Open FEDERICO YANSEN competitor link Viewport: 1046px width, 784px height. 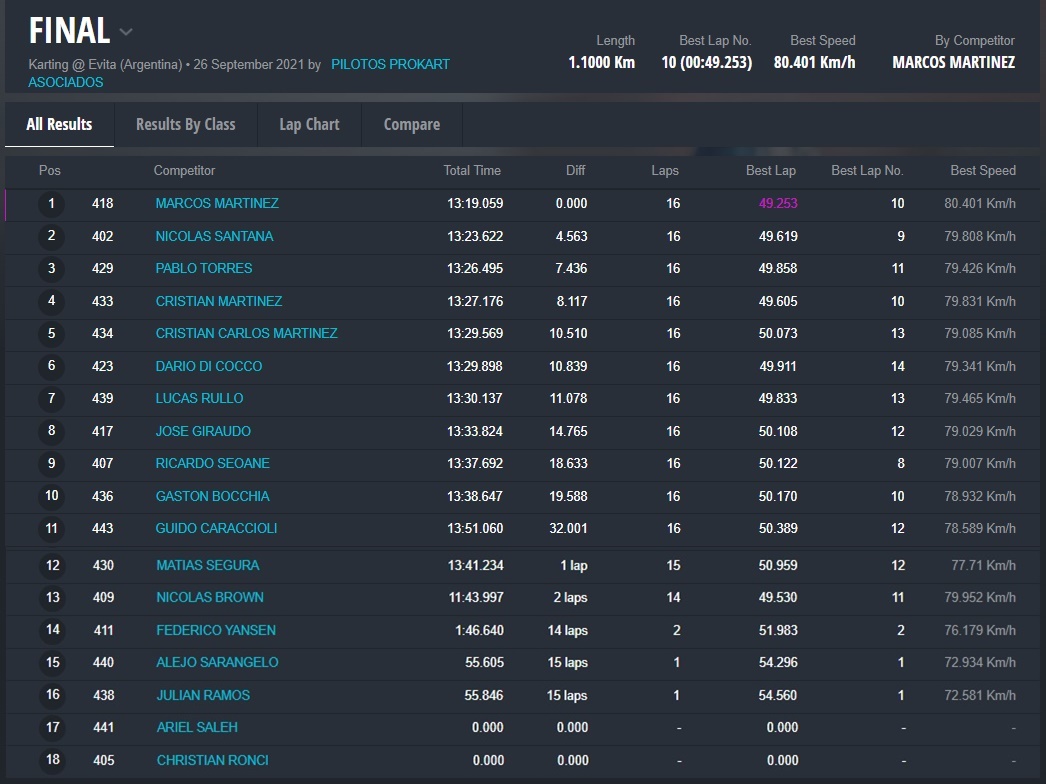pyautogui.click(x=216, y=631)
